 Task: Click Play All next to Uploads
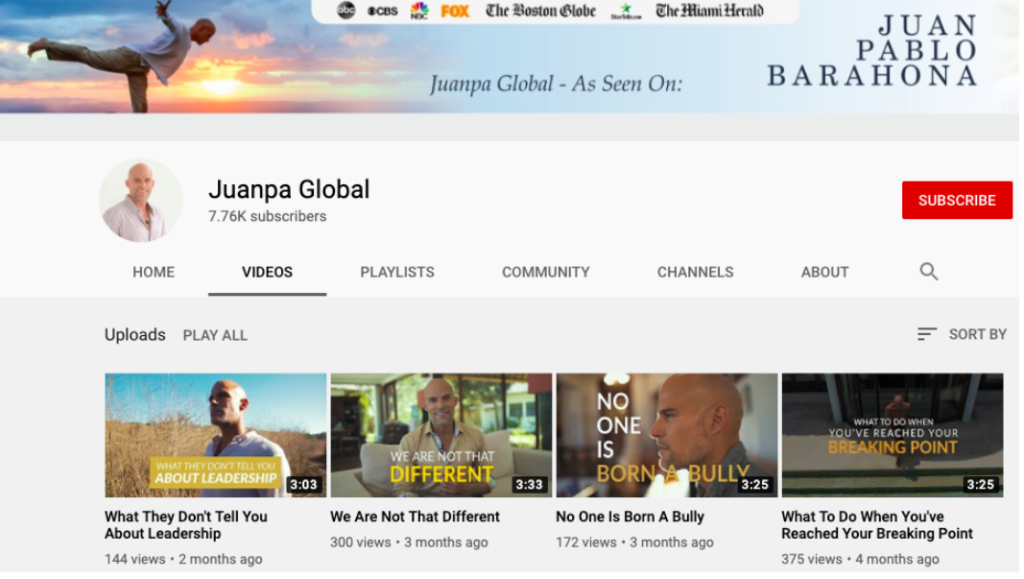tap(215, 335)
